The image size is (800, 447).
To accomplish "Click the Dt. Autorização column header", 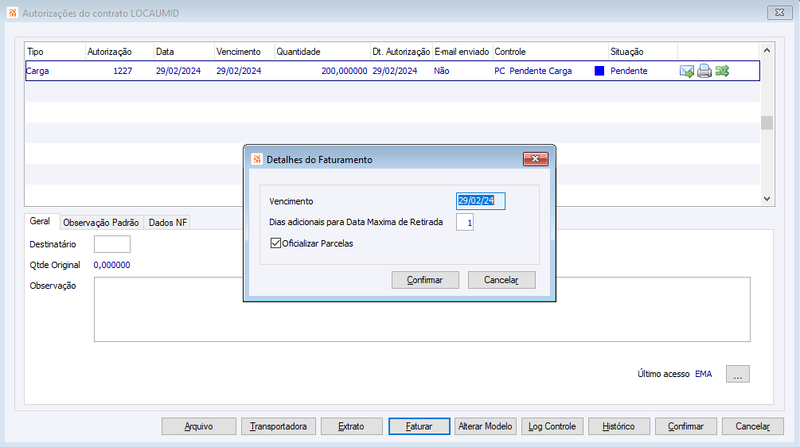I will tap(402, 52).
